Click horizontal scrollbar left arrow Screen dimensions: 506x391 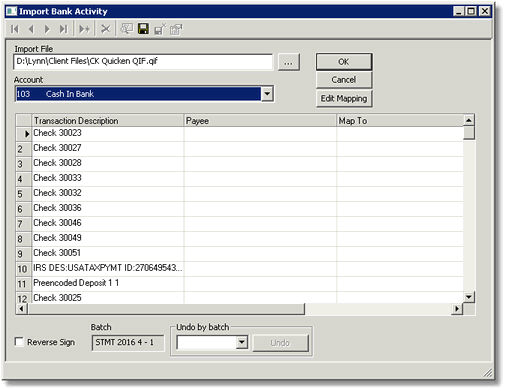tap(22, 309)
